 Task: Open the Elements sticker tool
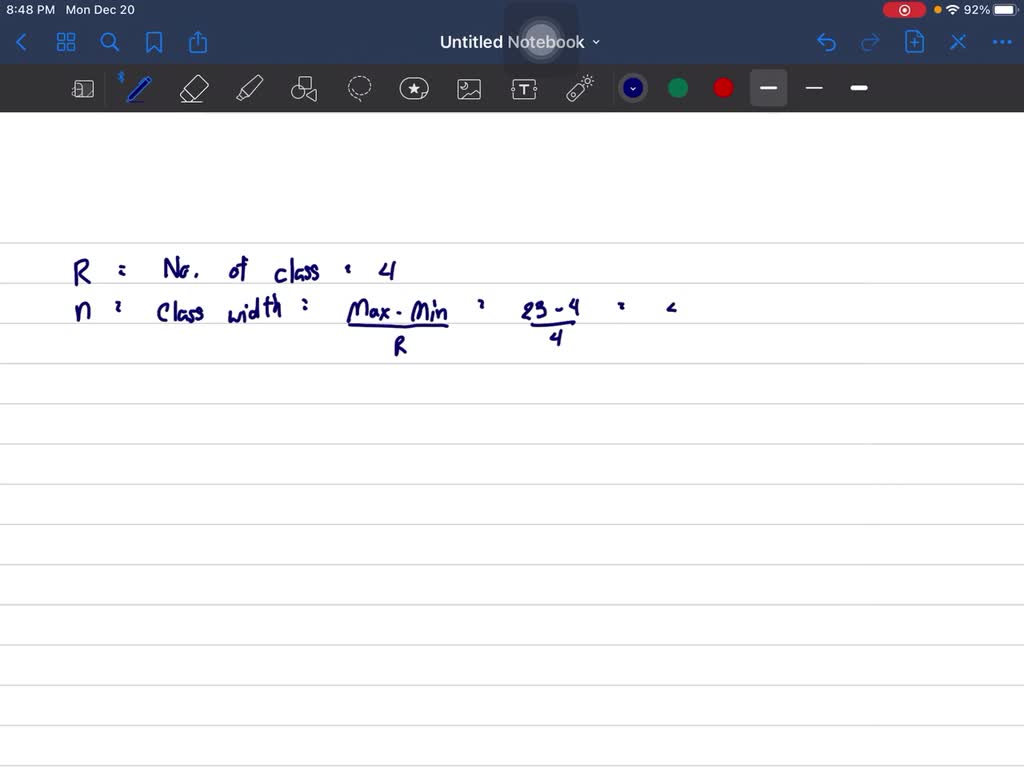(414, 88)
